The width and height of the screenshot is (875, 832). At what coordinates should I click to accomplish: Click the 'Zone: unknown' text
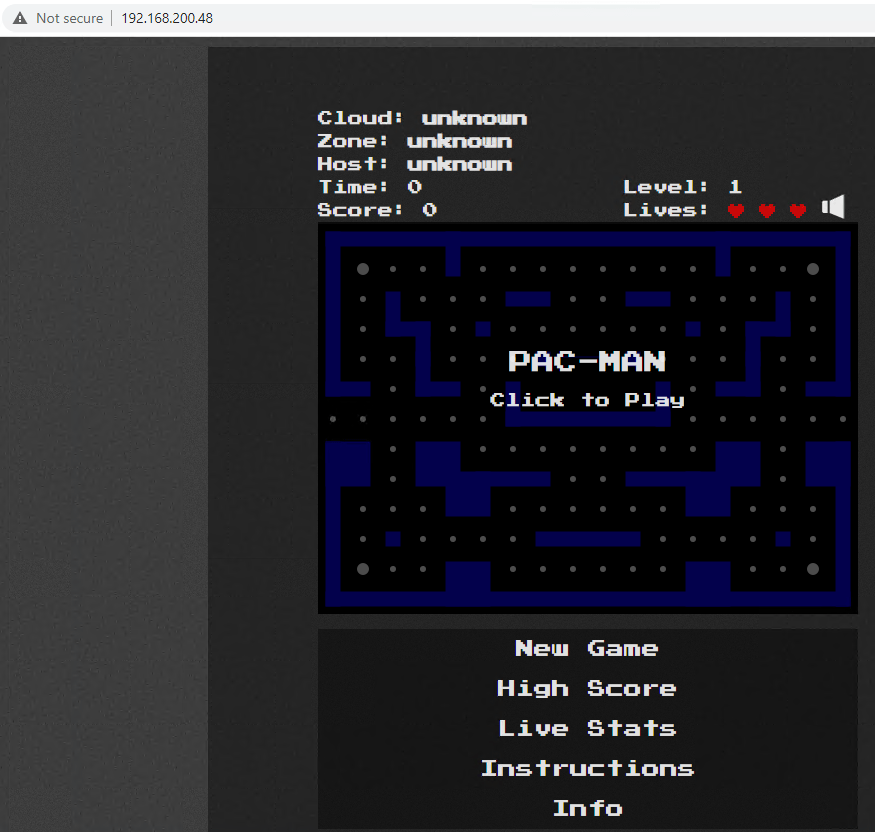coord(415,141)
